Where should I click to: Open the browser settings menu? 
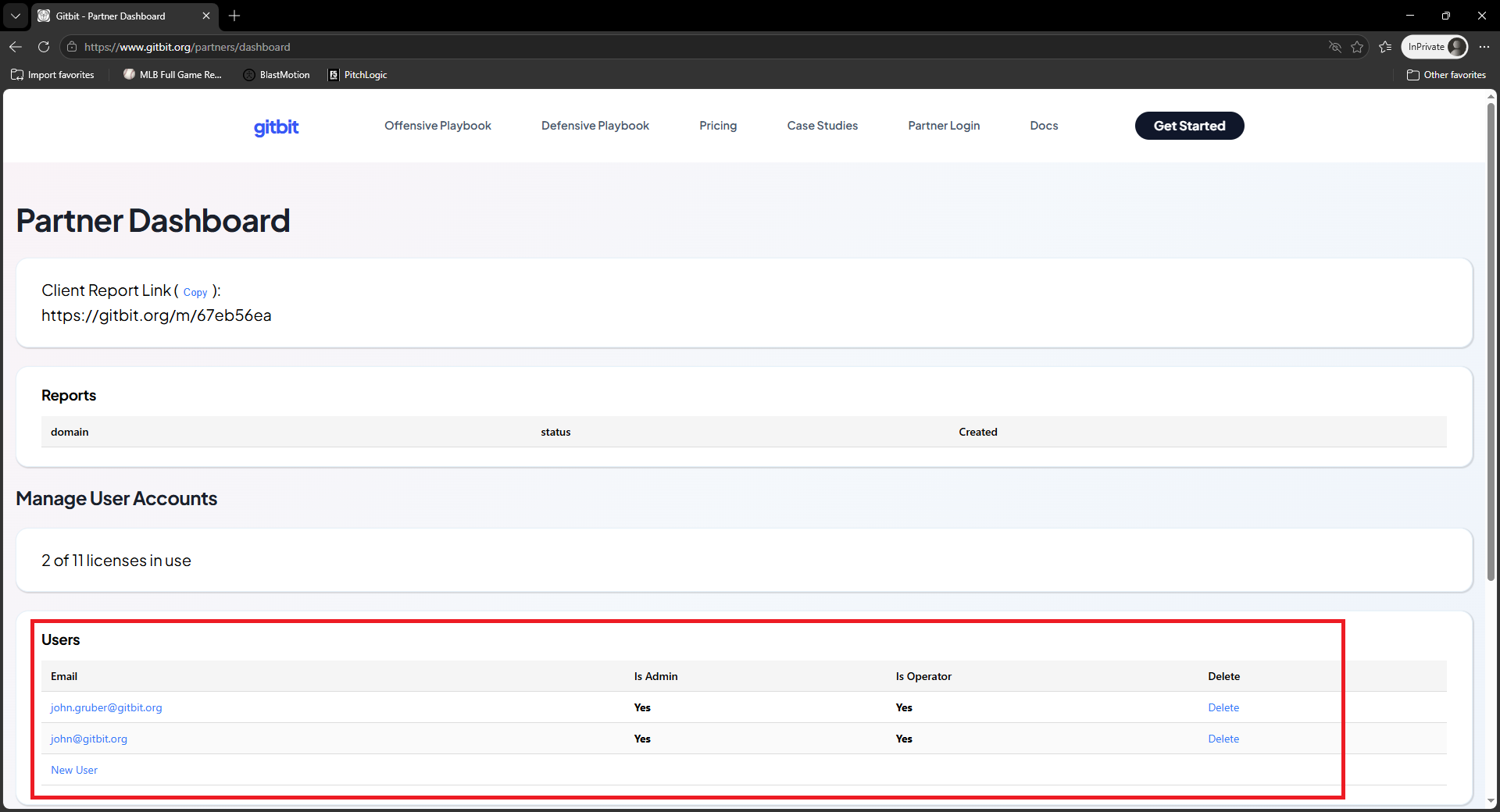1486,47
